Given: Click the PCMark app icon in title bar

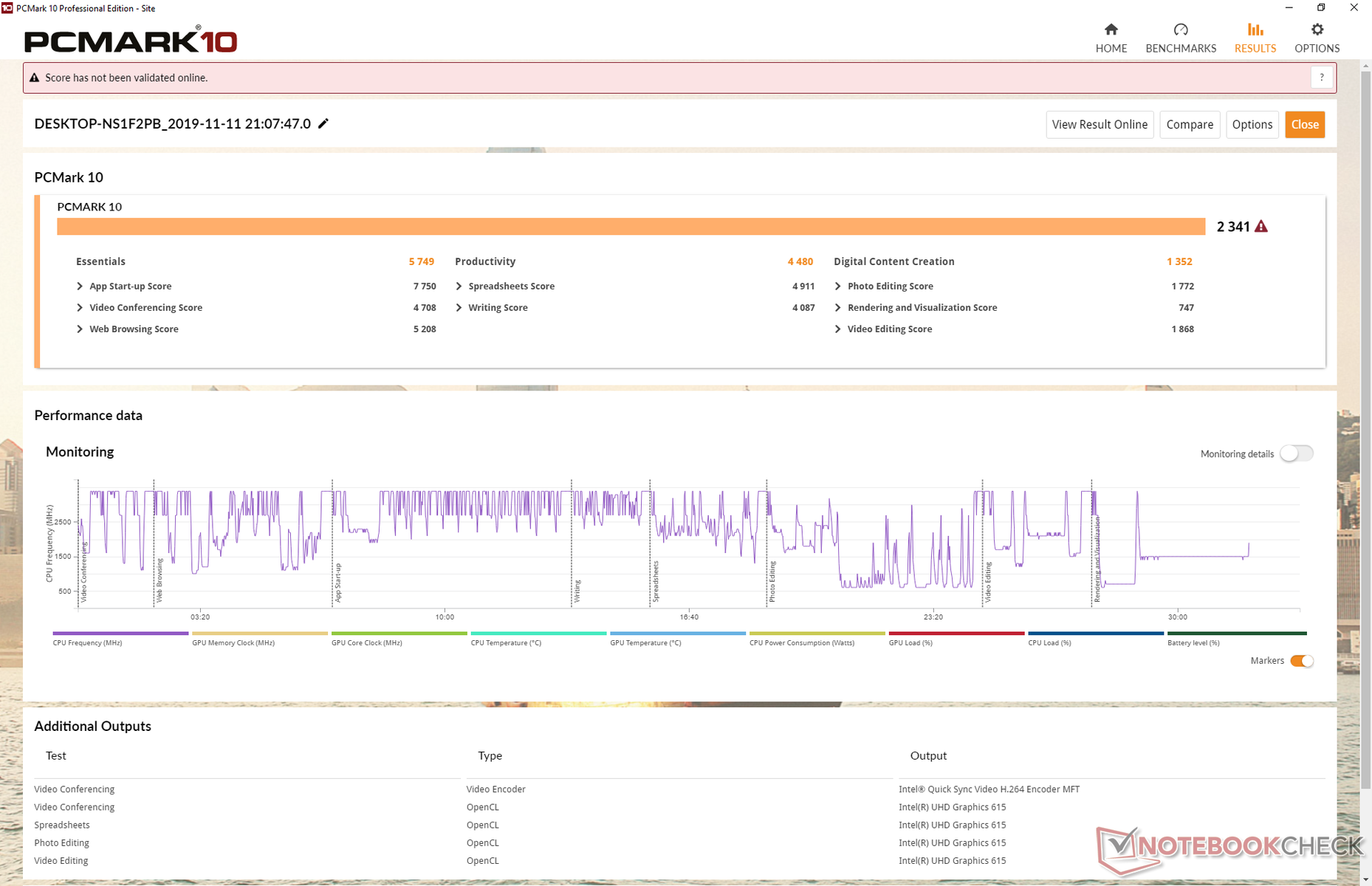Looking at the screenshot, I should (x=7, y=8).
